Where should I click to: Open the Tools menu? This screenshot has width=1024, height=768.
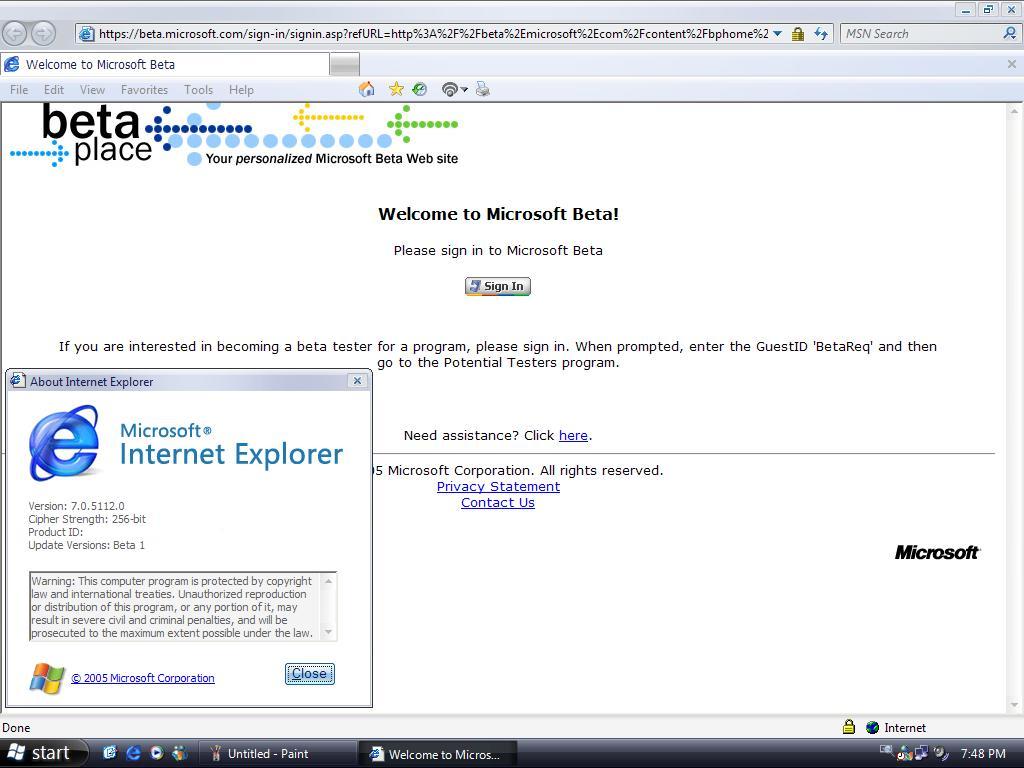pos(199,89)
